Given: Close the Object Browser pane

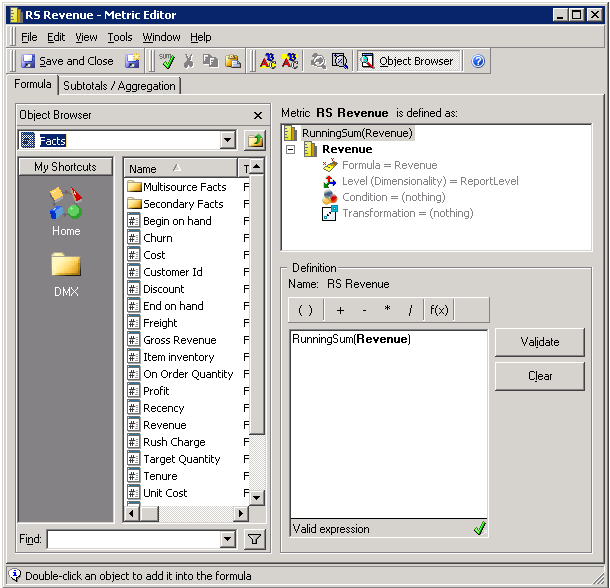Looking at the screenshot, I should coord(258,116).
